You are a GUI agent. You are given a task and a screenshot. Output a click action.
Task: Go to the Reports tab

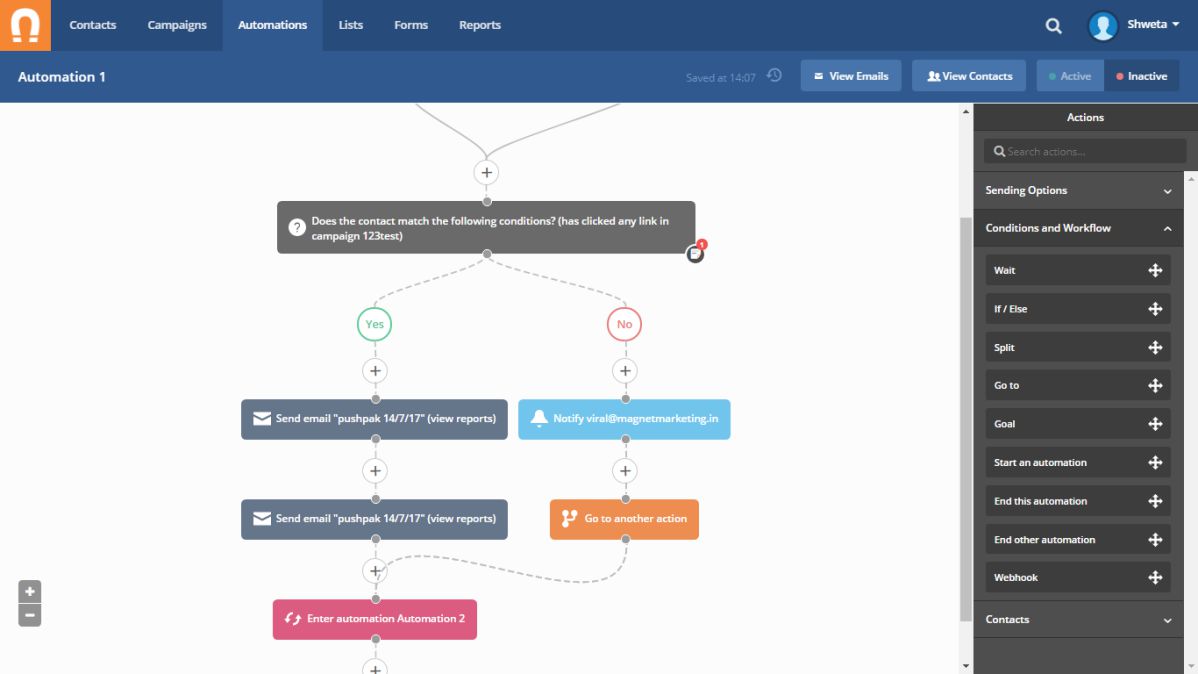point(480,25)
